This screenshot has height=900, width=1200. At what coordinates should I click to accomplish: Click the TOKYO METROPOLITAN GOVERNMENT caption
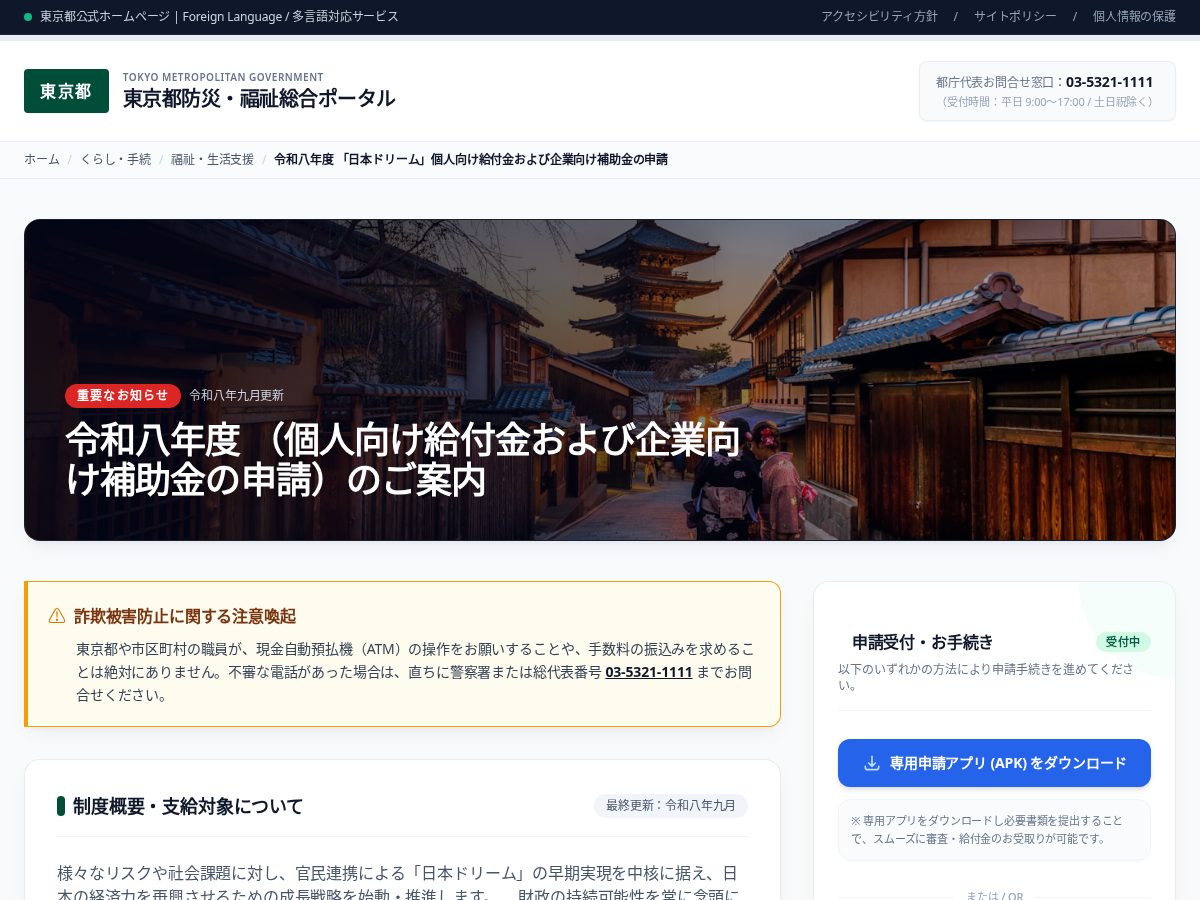click(x=223, y=77)
